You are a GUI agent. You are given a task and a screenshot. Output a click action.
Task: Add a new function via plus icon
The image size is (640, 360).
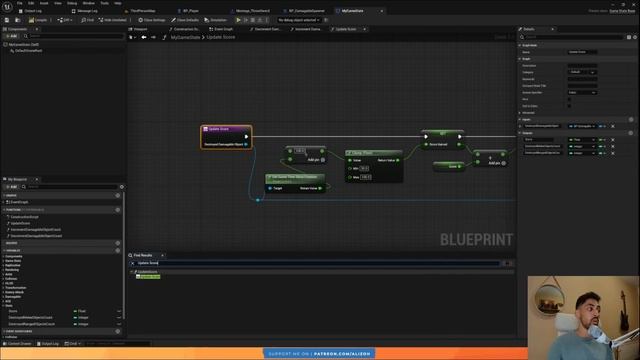click(x=118, y=210)
